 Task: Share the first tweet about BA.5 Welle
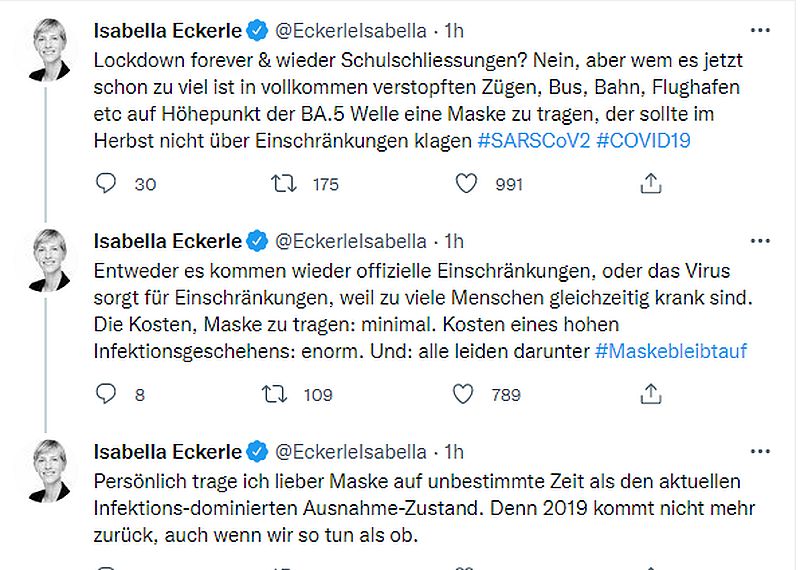[x=651, y=184]
